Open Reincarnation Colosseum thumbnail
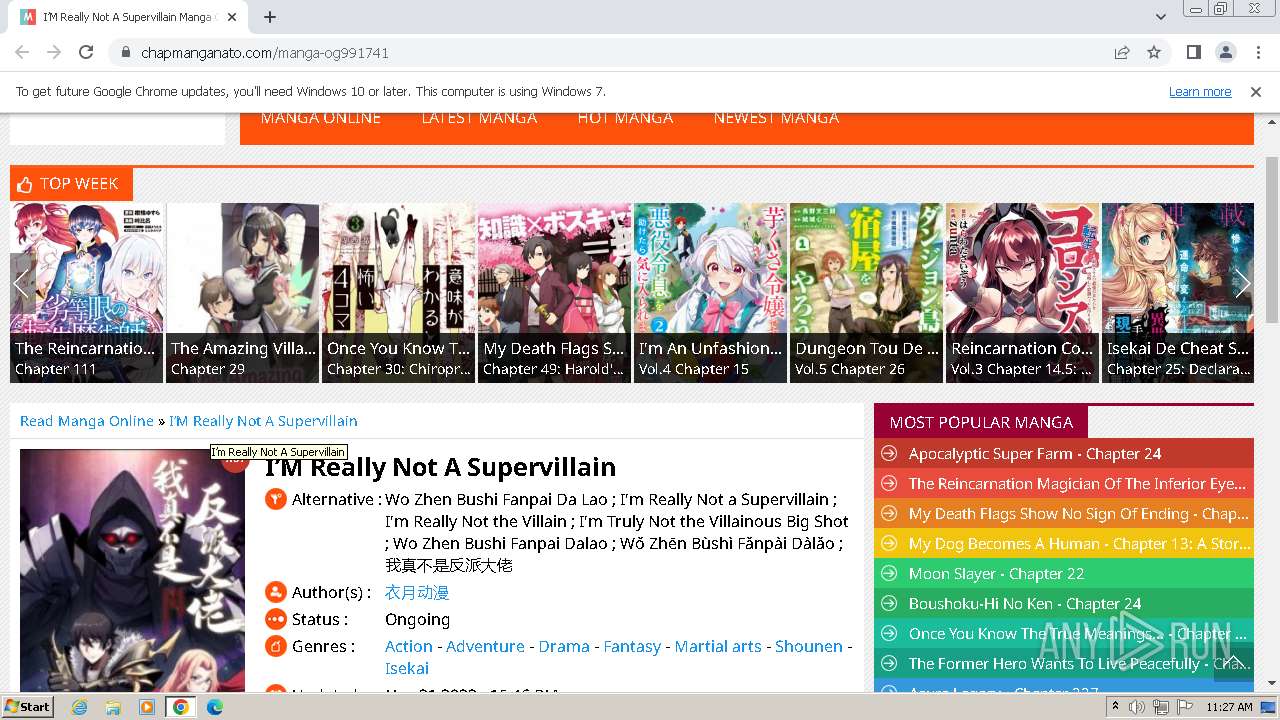Screen dimensions: 1280x720 (1022, 292)
